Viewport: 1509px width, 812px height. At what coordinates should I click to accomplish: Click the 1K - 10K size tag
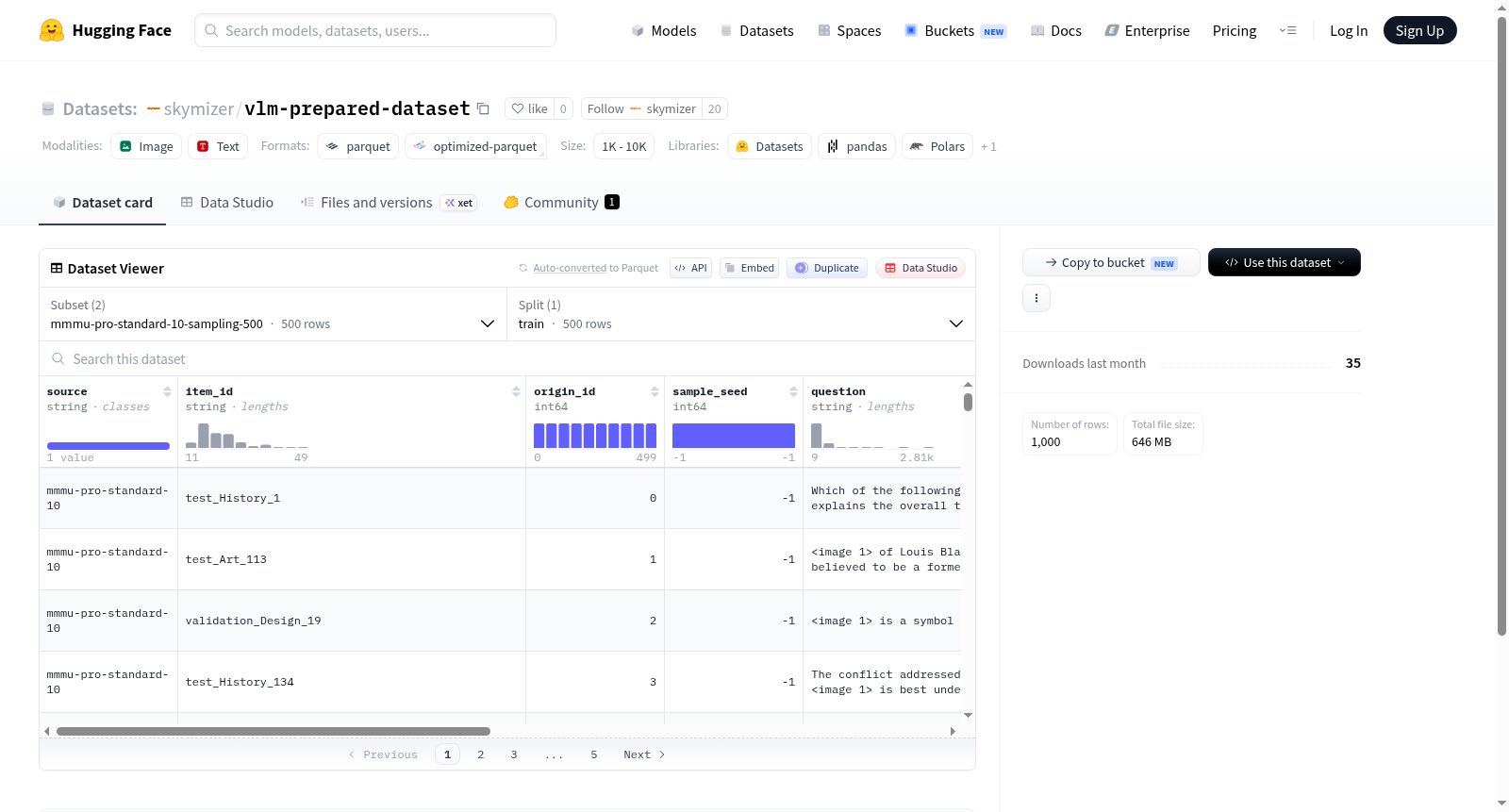click(623, 146)
